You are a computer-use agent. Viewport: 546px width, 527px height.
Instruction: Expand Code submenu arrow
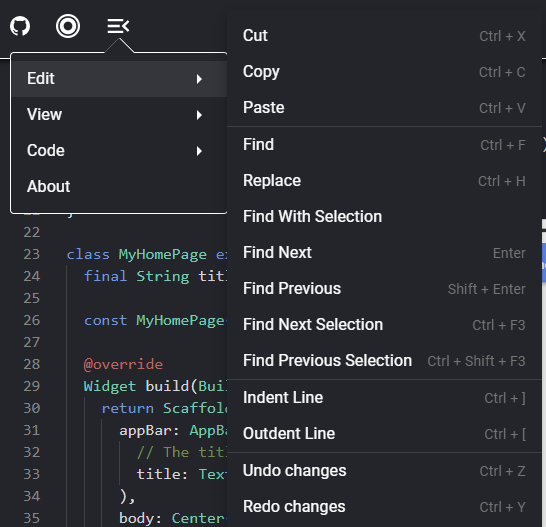coord(199,151)
